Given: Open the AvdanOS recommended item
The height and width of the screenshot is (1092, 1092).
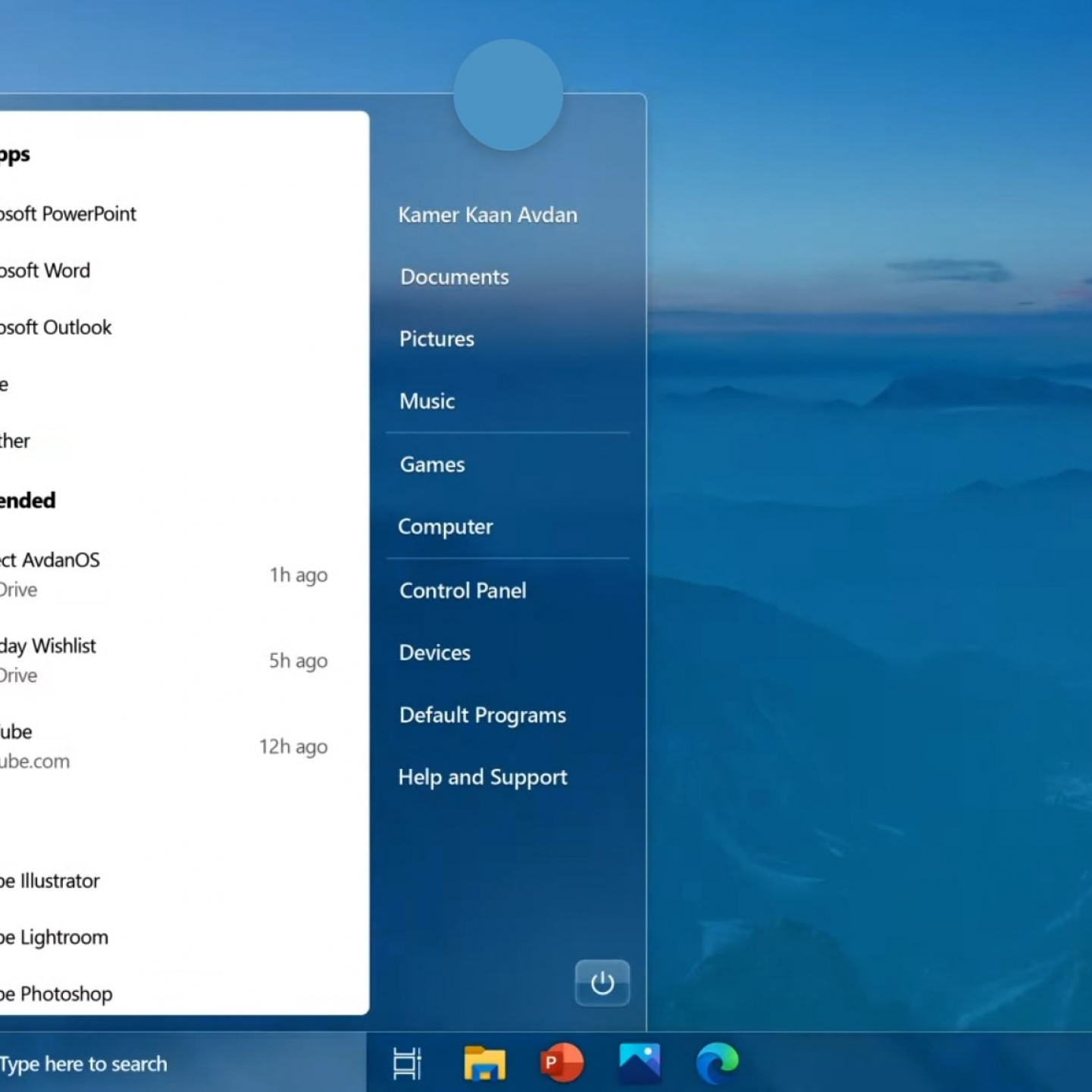Looking at the screenshot, I should (164, 574).
